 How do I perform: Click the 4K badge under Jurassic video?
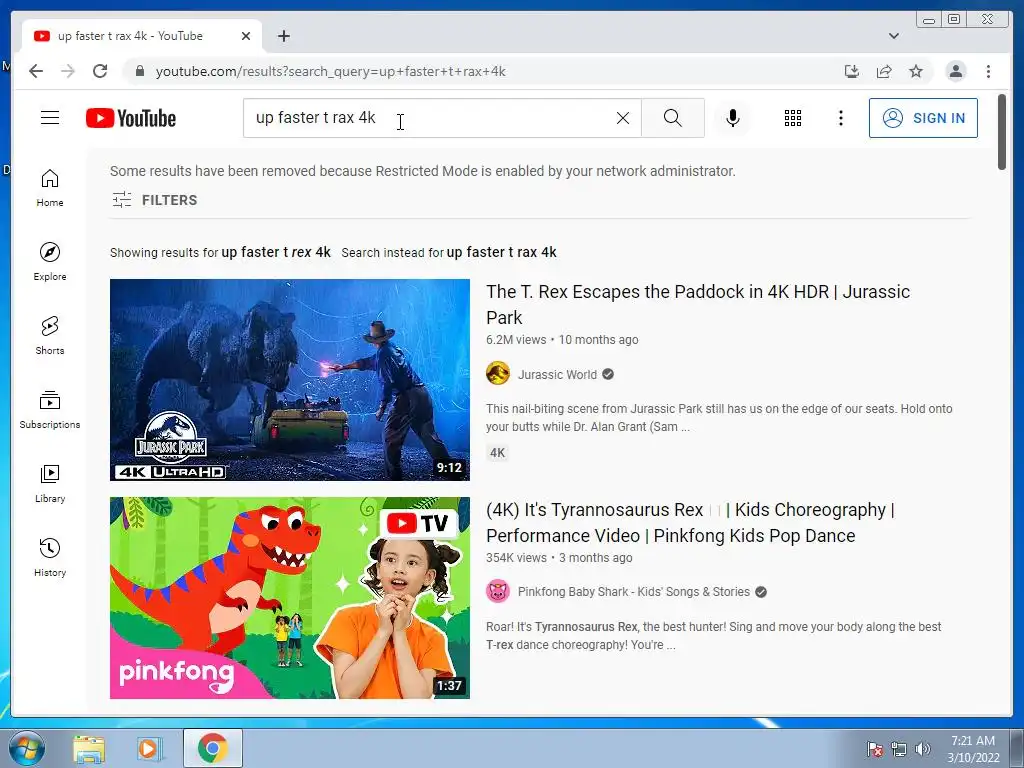coord(498,453)
